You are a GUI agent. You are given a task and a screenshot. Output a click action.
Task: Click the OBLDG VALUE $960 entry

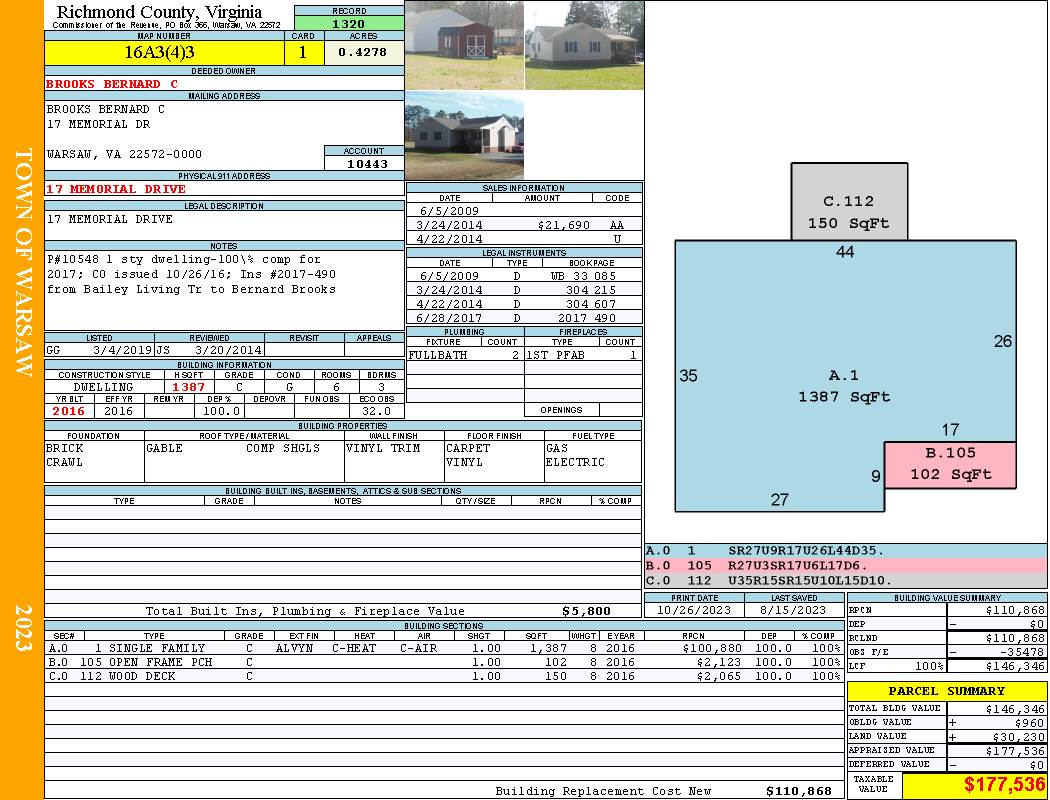[x=947, y=722]
